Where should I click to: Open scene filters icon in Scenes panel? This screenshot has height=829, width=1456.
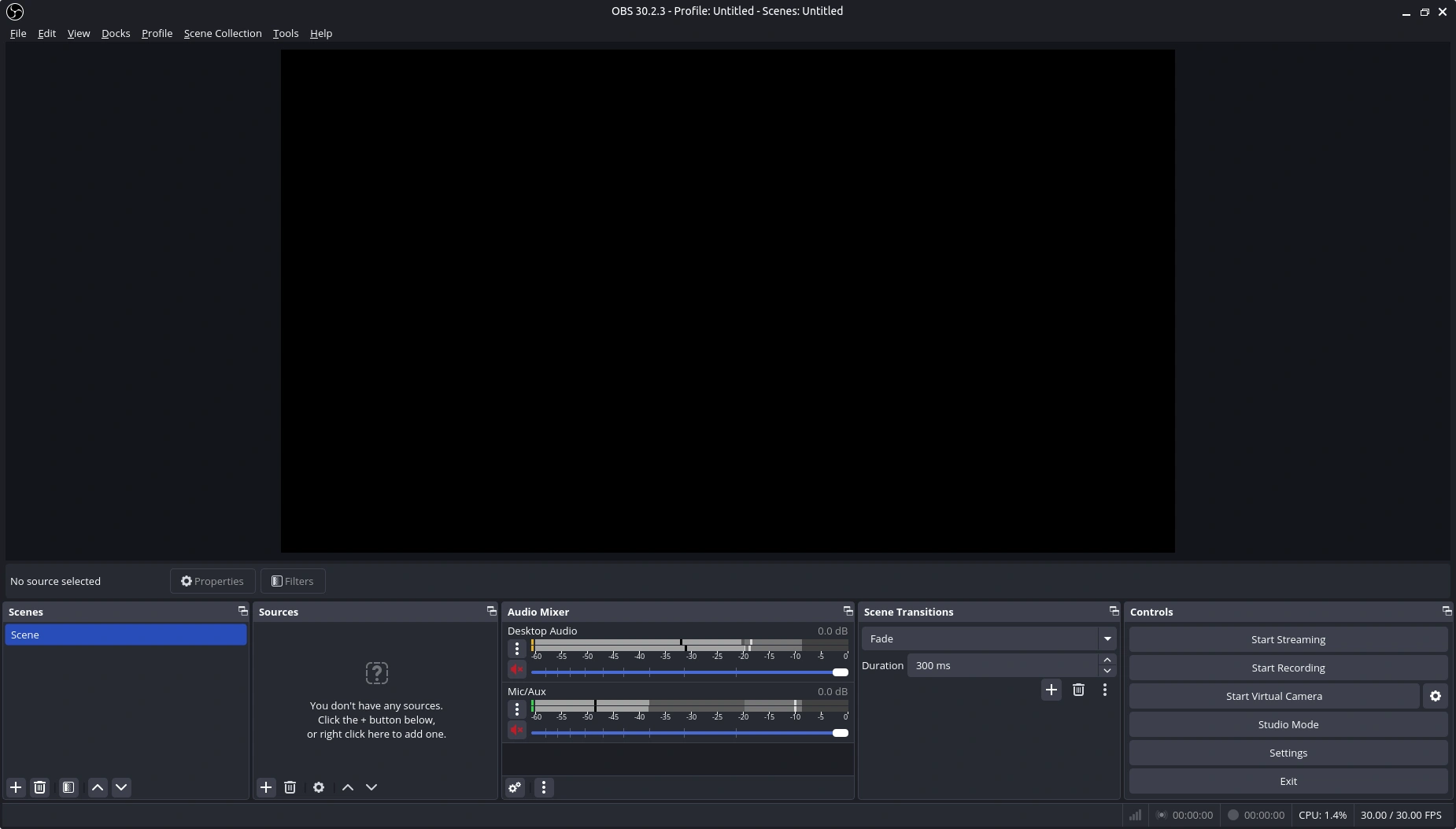(68, 787)
